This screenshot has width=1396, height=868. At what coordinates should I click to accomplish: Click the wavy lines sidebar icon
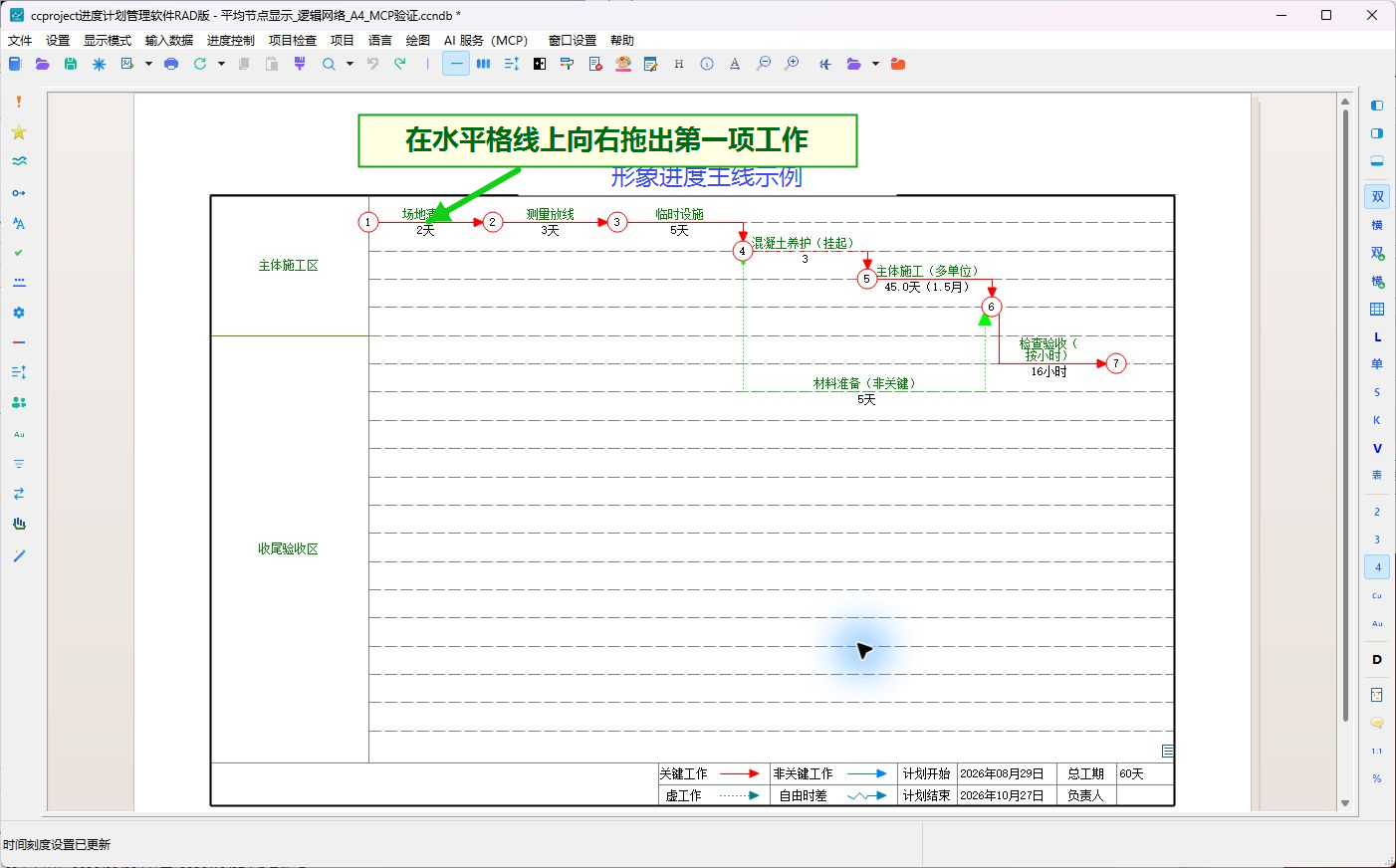pos(19,161)
